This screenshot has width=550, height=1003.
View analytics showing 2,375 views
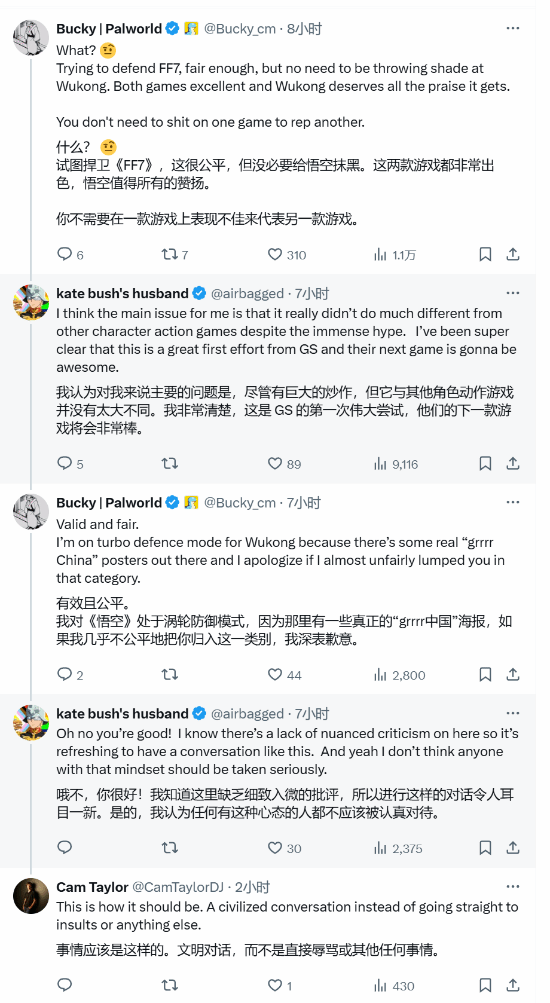[x=398, y=848]
